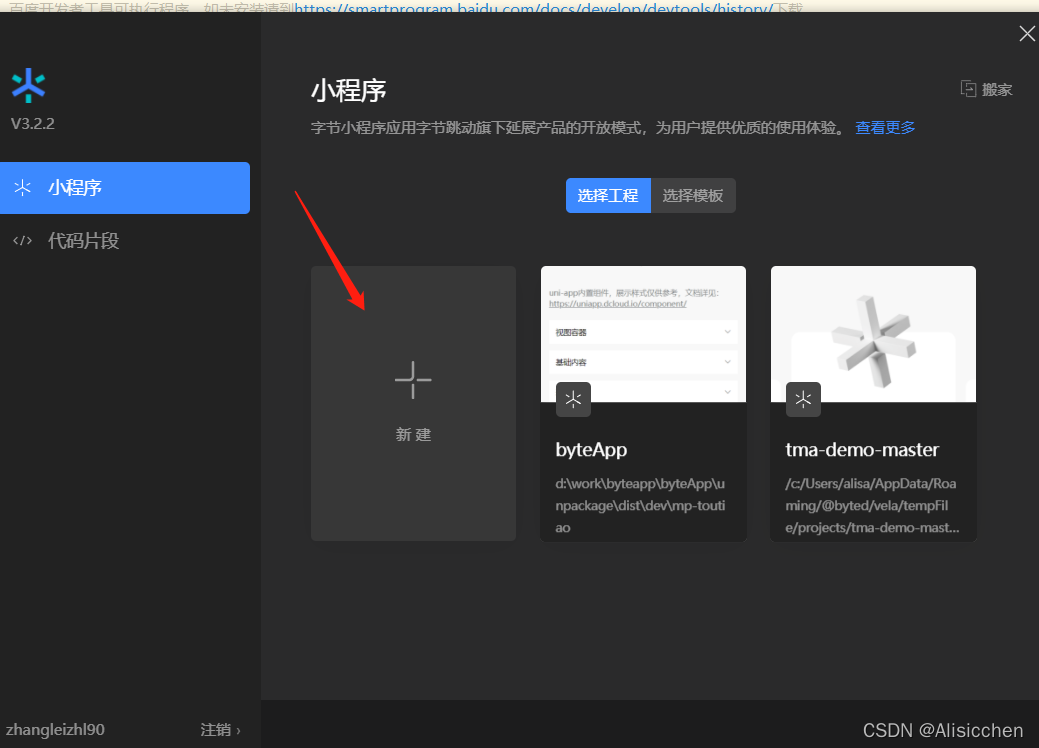
Task: Click the tma-demo-master project path text
Action: click(x=872, y=506)
